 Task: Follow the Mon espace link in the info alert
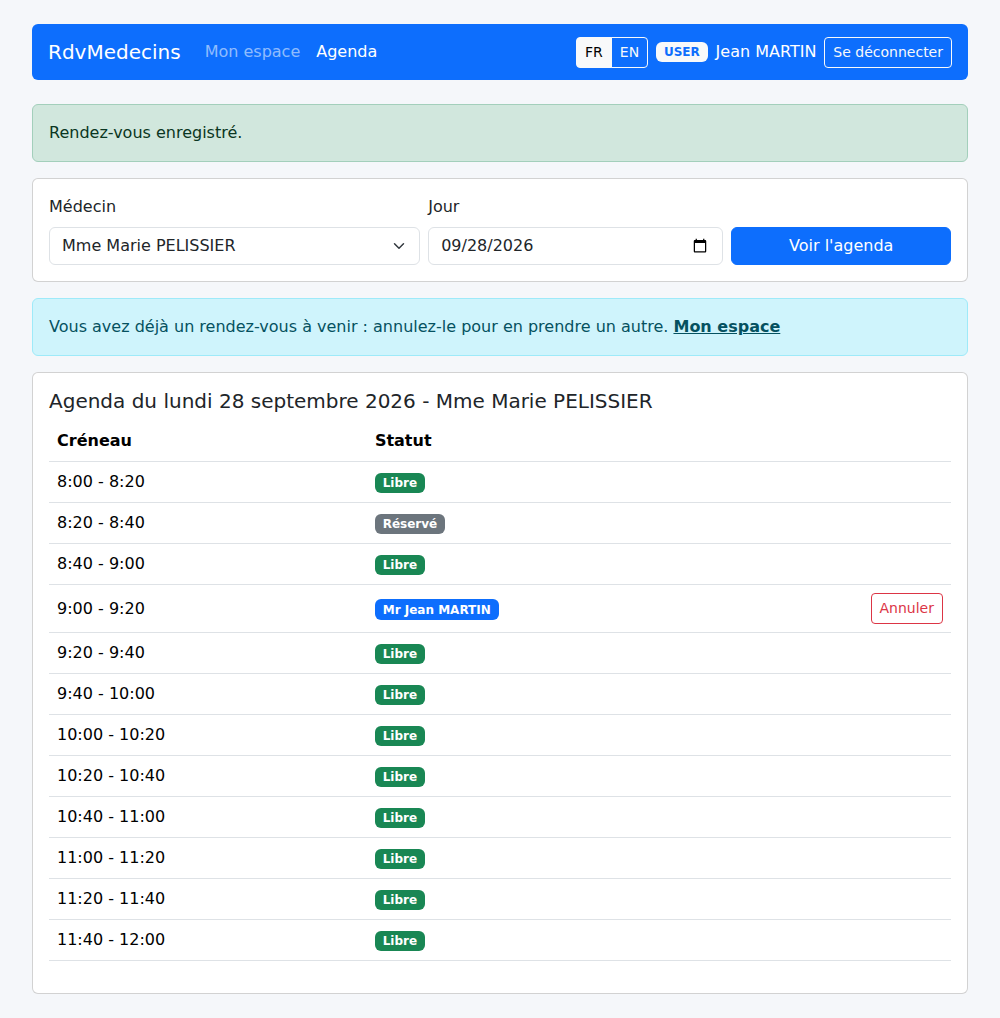pyautogui.click(x=727, y=327)
